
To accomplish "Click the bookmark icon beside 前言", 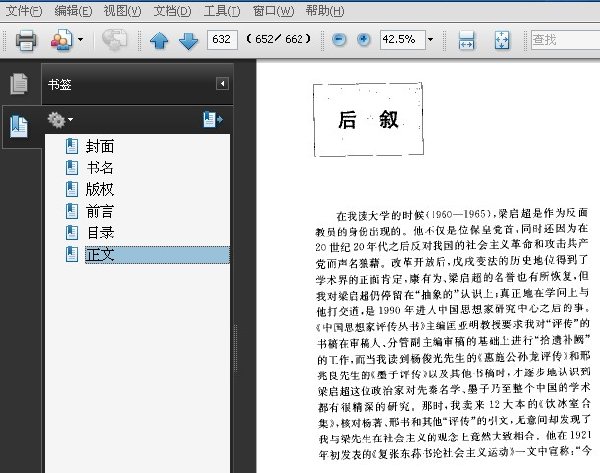I will pyautogui.click(x=72, y=211).
